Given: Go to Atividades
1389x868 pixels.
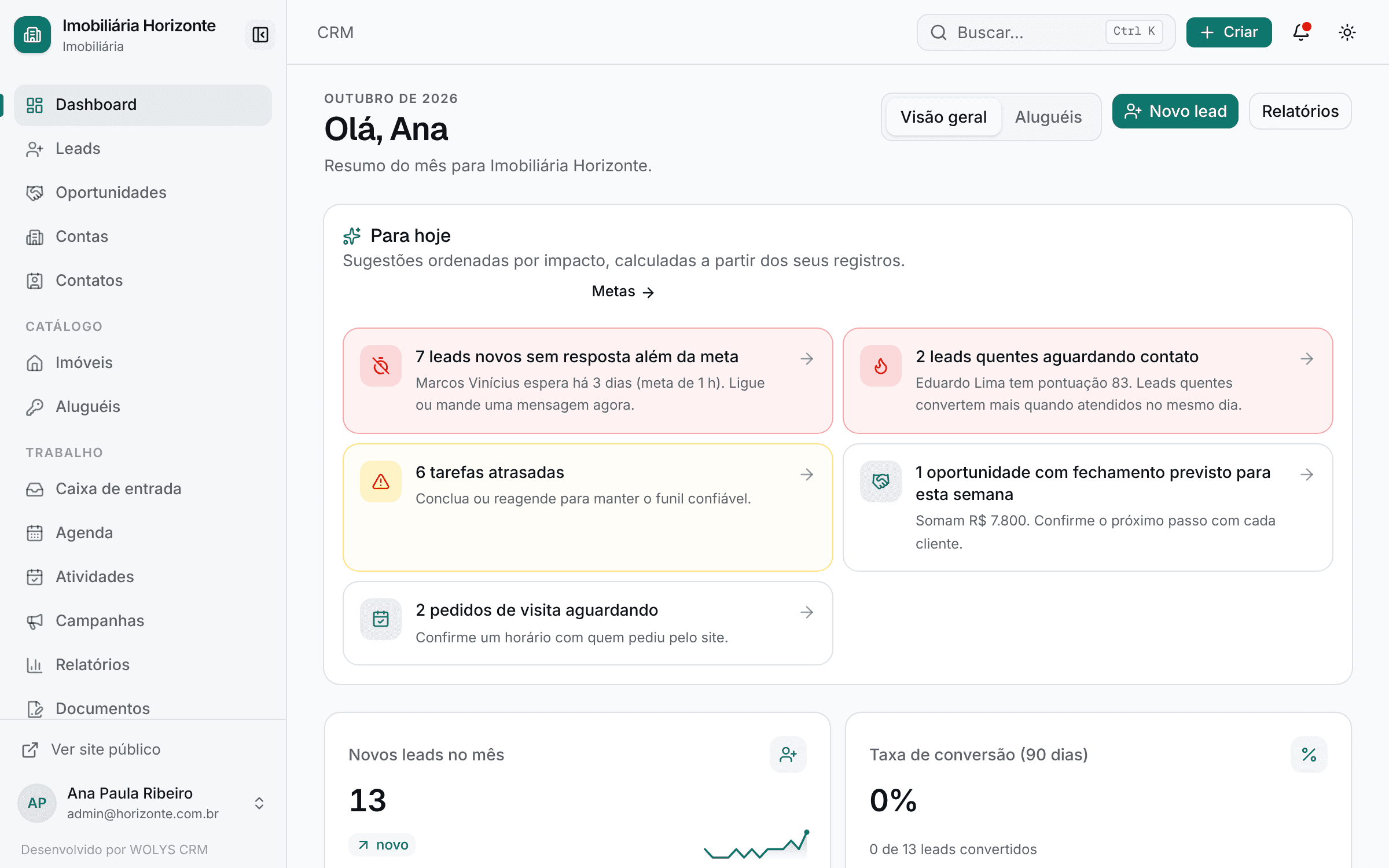Looking at the screenshot, I should [142, 577].
